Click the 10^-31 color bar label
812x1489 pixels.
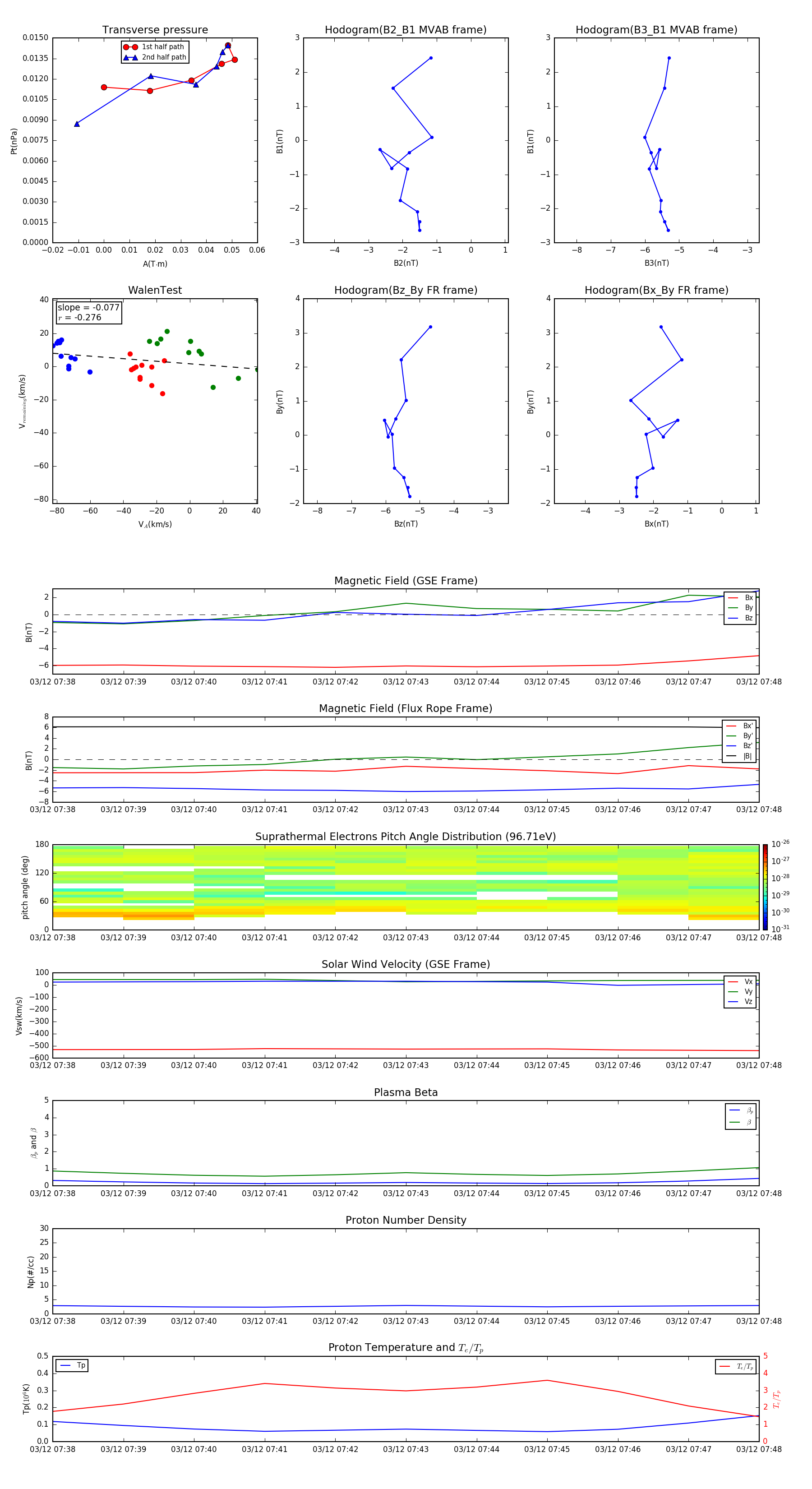click(x=780, y=929)
